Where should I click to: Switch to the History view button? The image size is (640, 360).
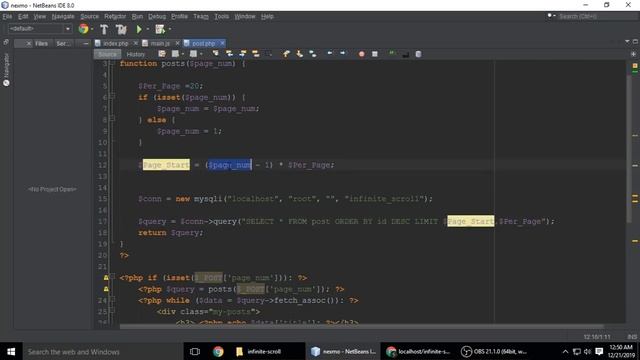click(x=136, y=54)
